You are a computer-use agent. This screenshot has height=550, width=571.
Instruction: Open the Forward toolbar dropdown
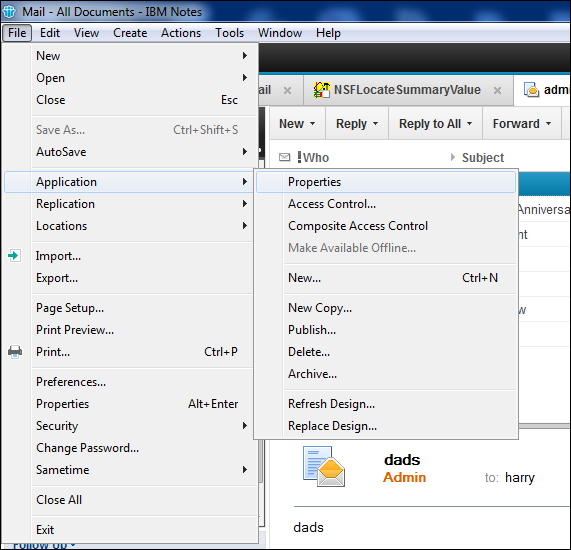point(548,124)
